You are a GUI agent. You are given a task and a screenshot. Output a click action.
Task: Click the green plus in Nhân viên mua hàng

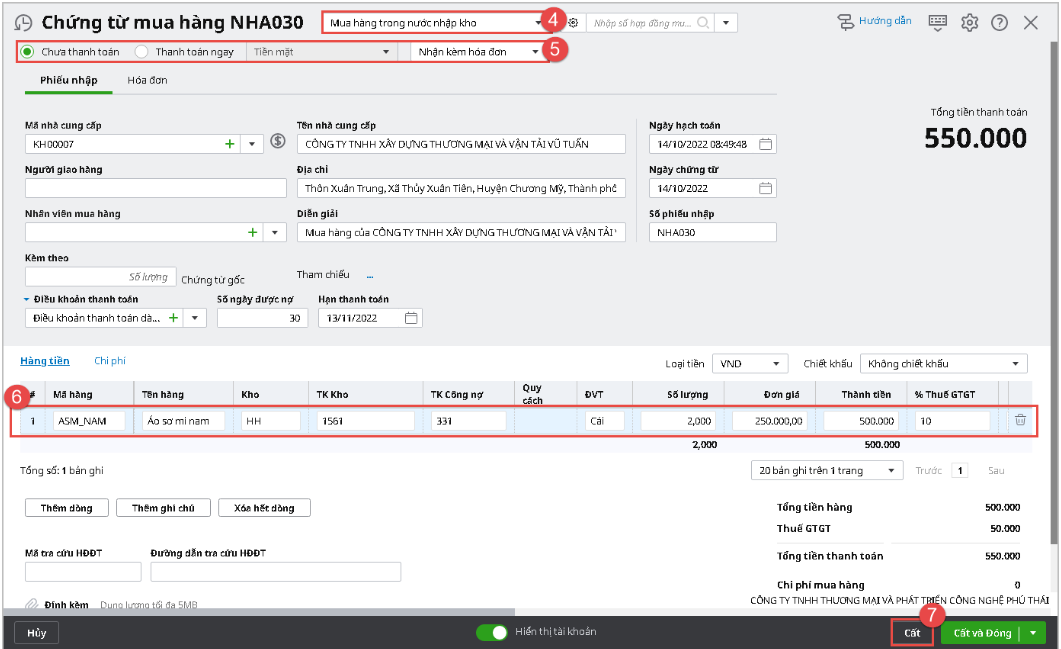[x=253, y=232]
